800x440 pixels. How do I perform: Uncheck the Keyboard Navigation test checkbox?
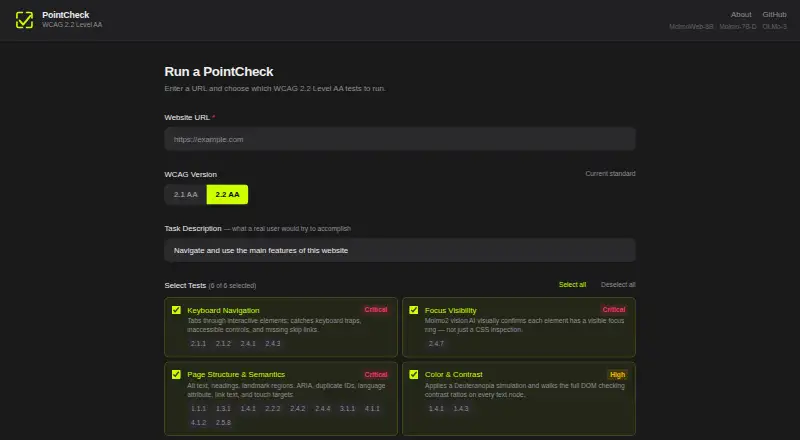[176, 310]
